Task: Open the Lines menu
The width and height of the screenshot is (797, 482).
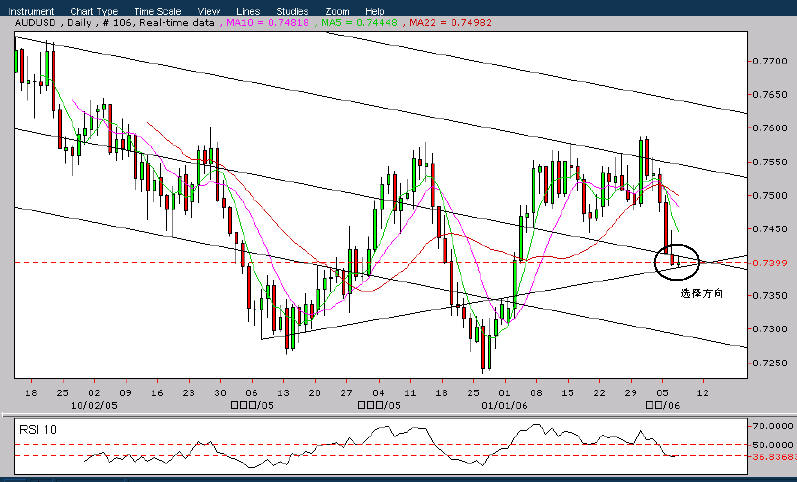Action: (x=248, y=11)
